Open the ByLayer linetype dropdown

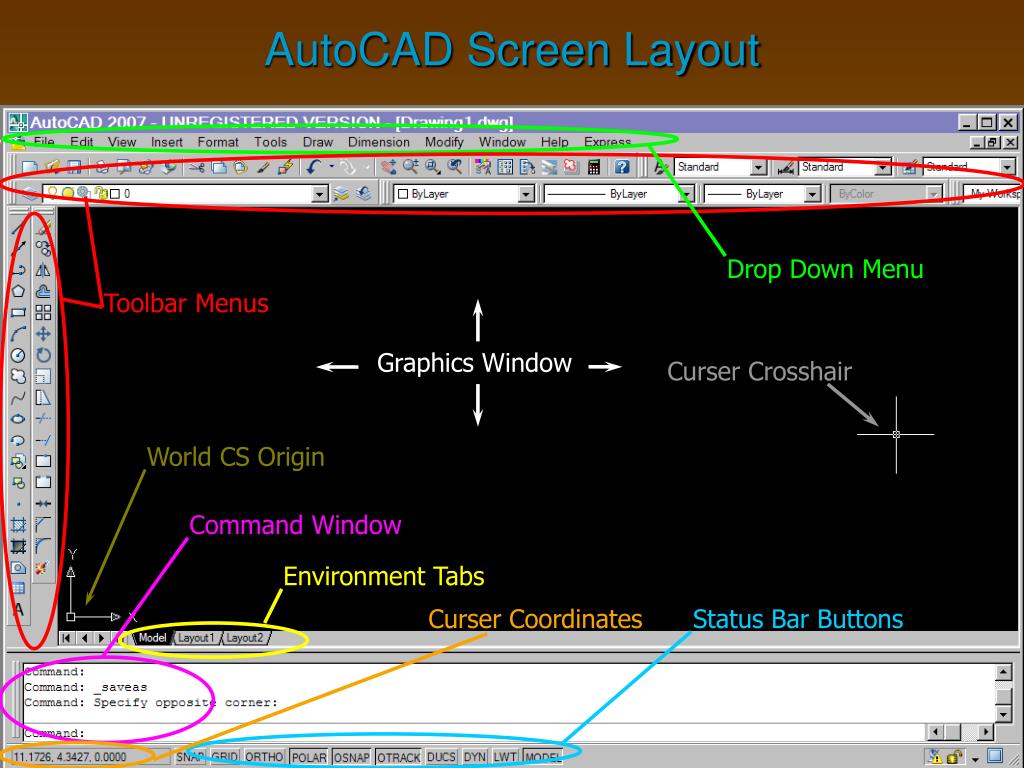686,194
